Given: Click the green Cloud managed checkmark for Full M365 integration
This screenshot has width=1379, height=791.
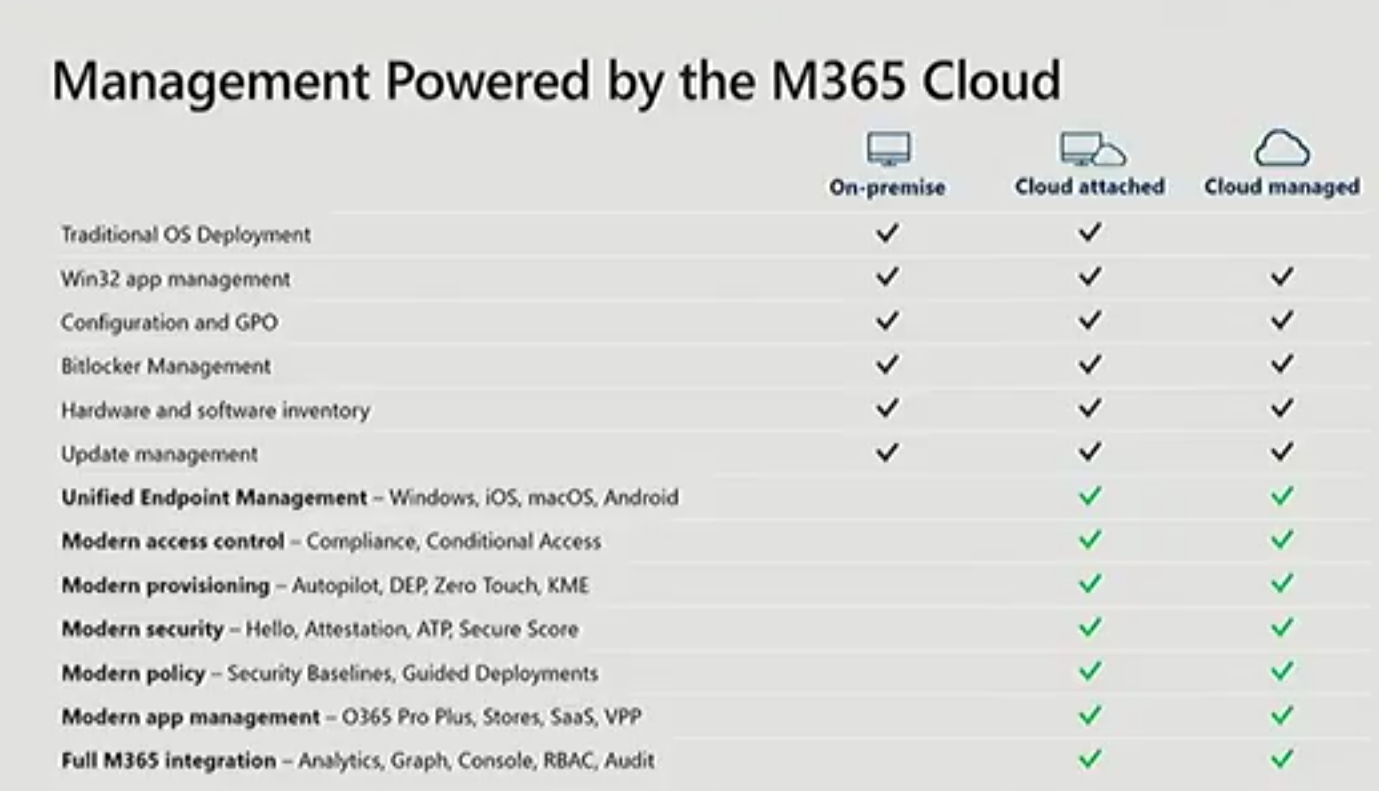Looking at the screenshot, I should pos(1282,759).
